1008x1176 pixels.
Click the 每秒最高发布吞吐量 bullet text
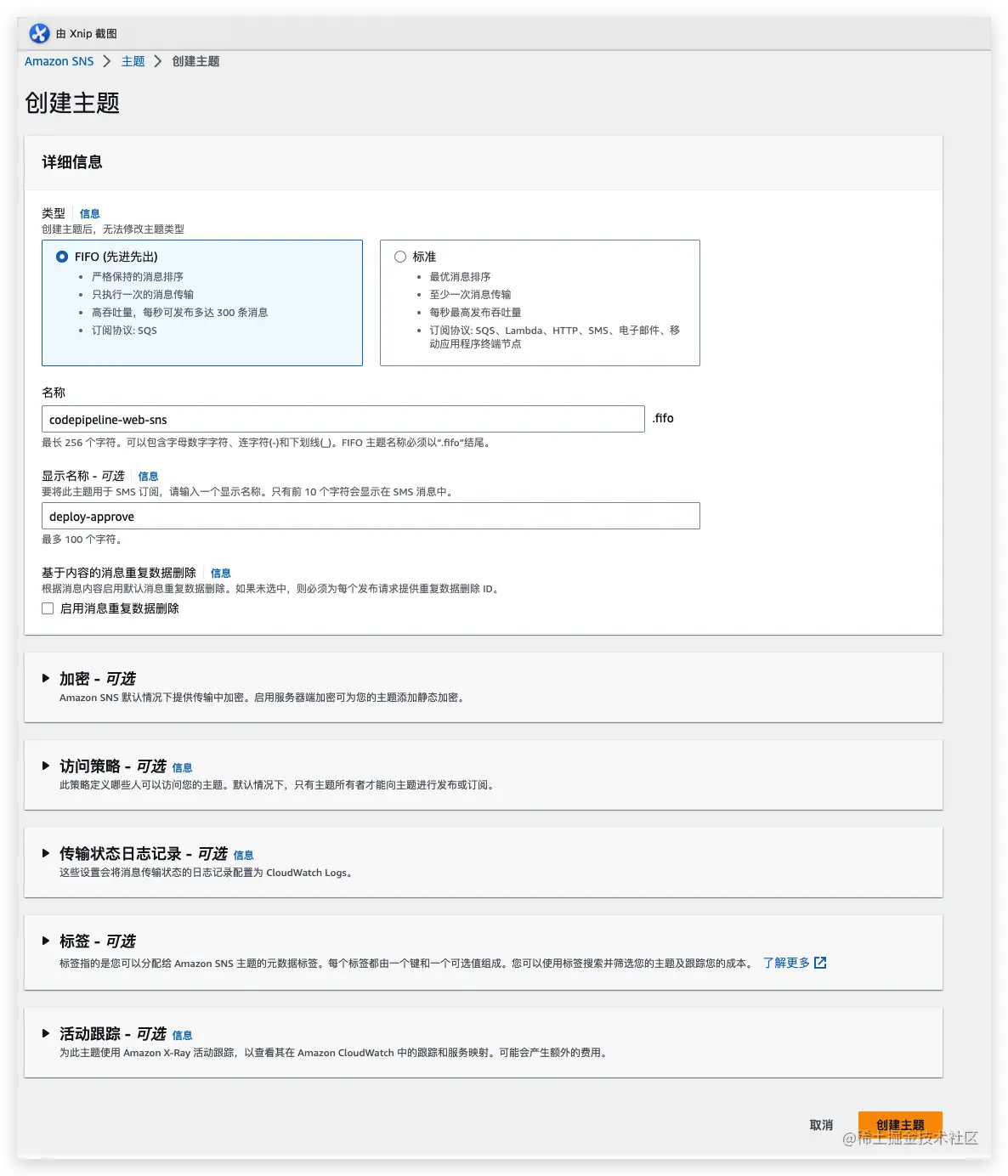(x=475, y=313)
